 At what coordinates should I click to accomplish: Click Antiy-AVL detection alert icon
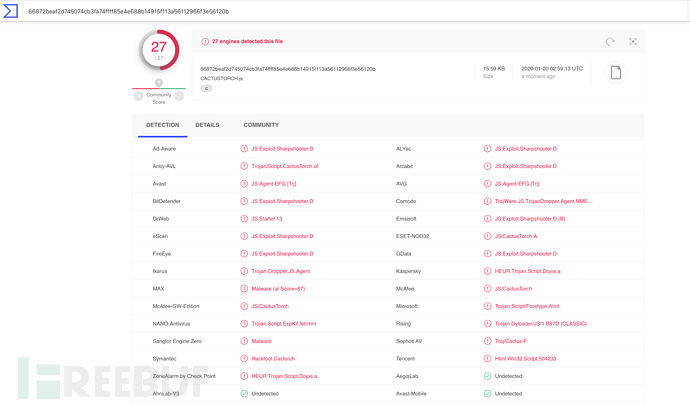click(x=244, y=166)
